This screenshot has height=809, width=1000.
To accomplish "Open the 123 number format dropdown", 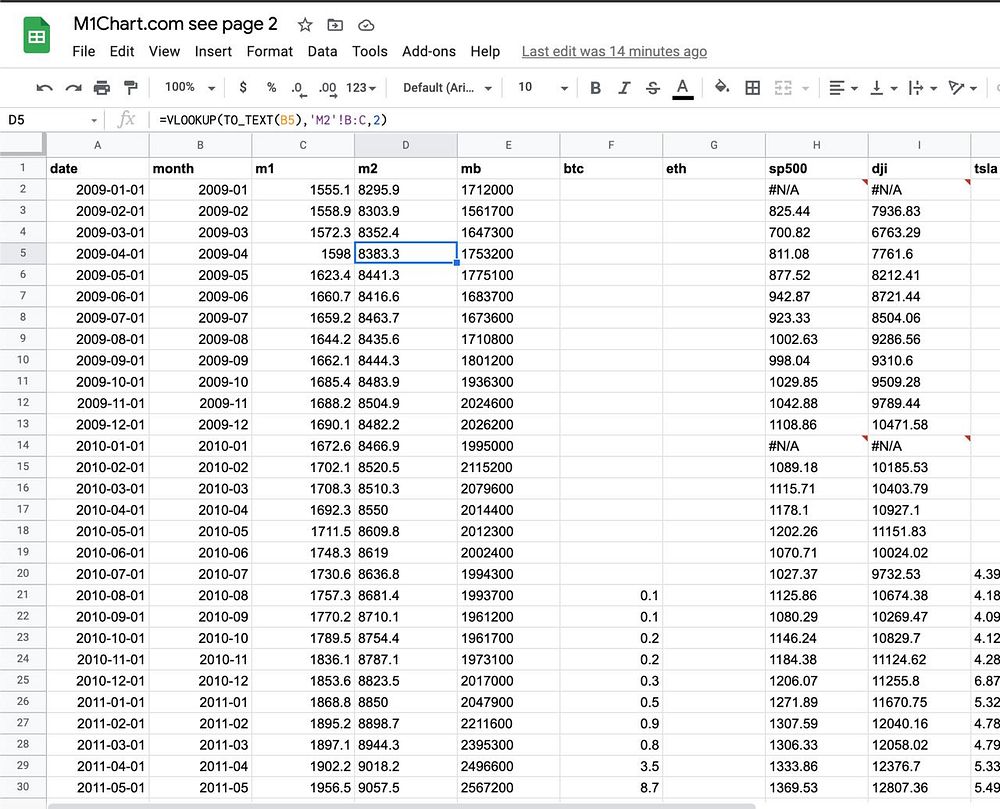I will 361,88.
